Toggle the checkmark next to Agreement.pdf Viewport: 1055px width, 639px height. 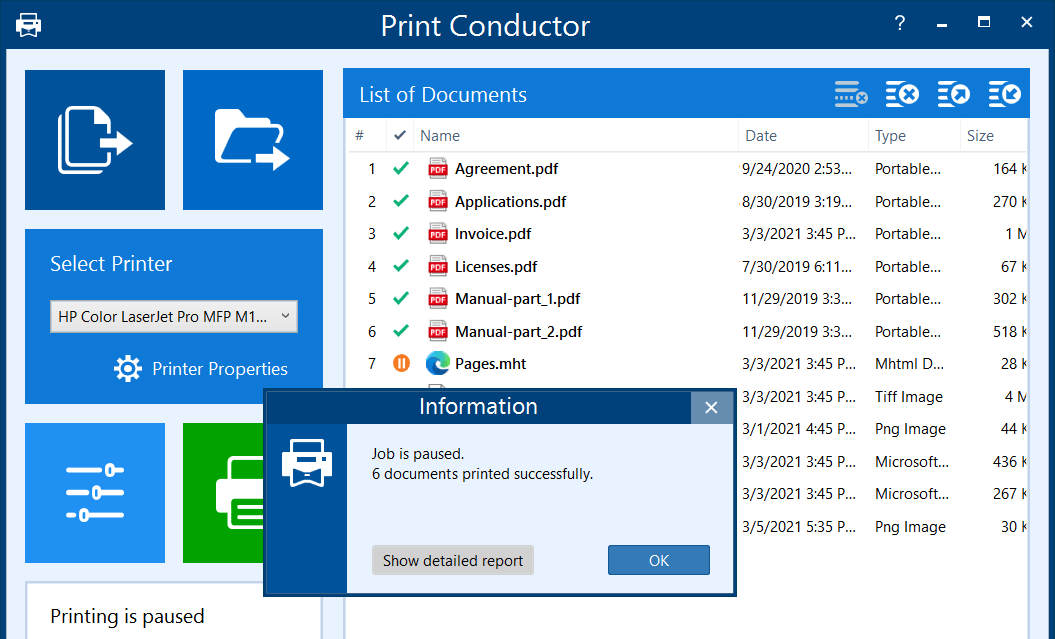401,169
